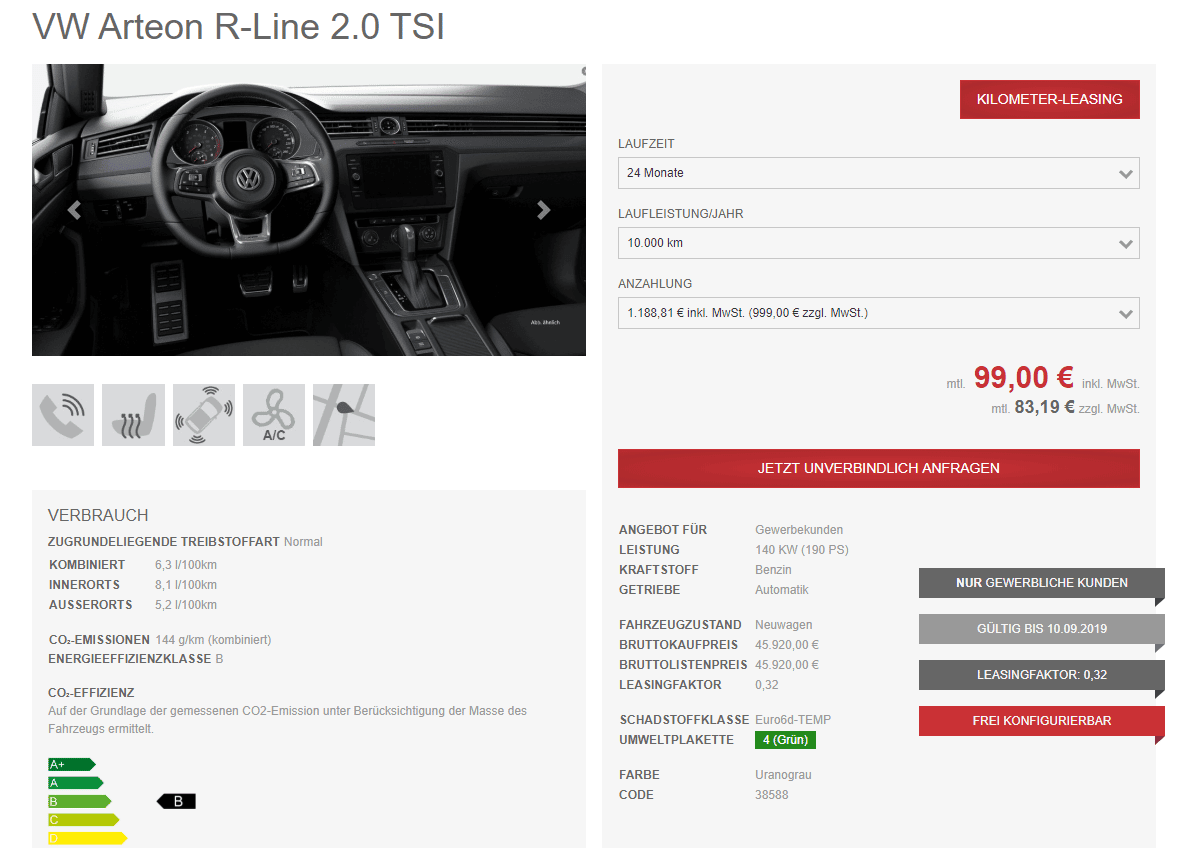The height and width of the screenshot is (848, 1179).
Task: Open the Laufzeit dropdown showing 24 Monate
Action: point(878,173)
